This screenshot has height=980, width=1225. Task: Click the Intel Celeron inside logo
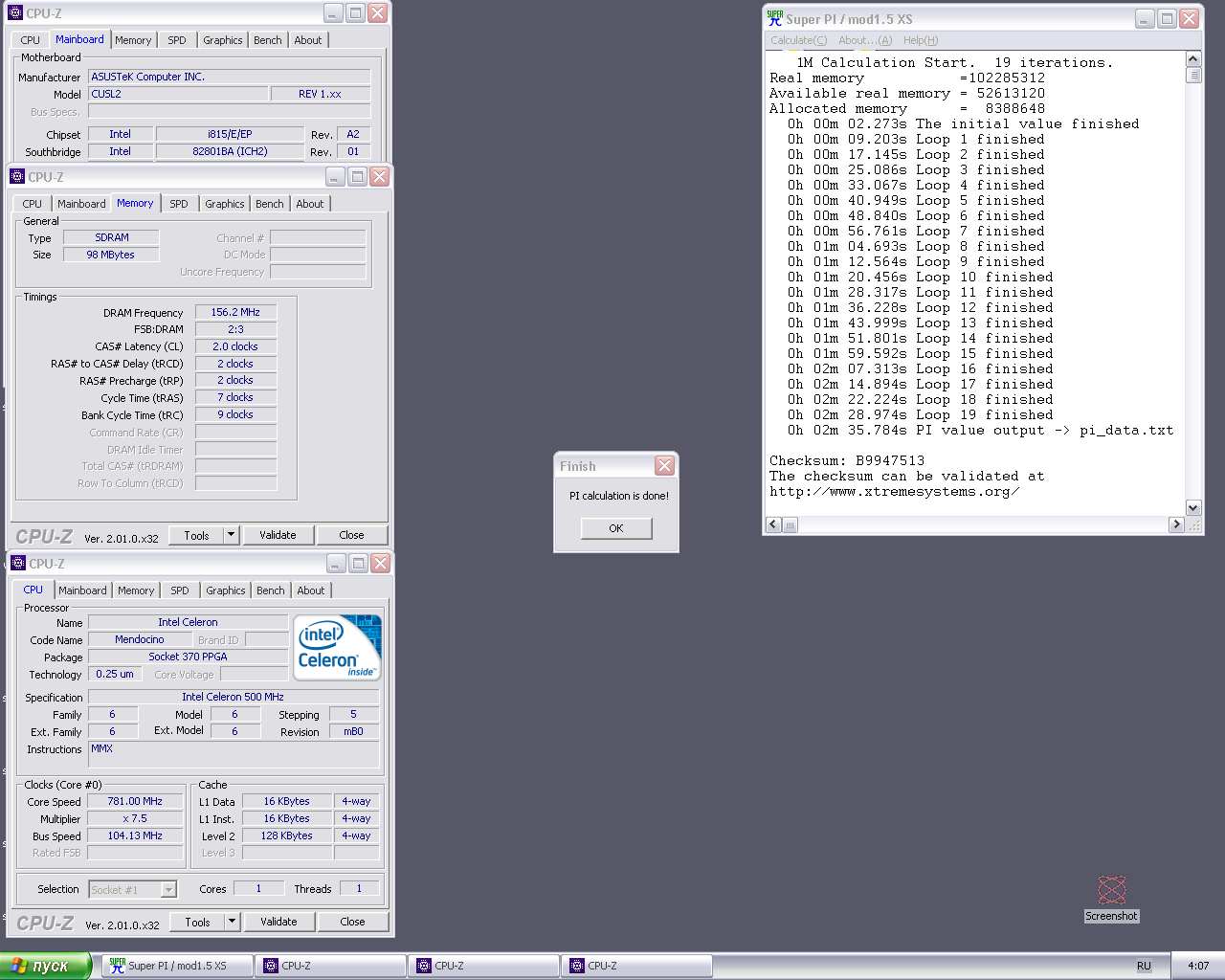(338, 648)
